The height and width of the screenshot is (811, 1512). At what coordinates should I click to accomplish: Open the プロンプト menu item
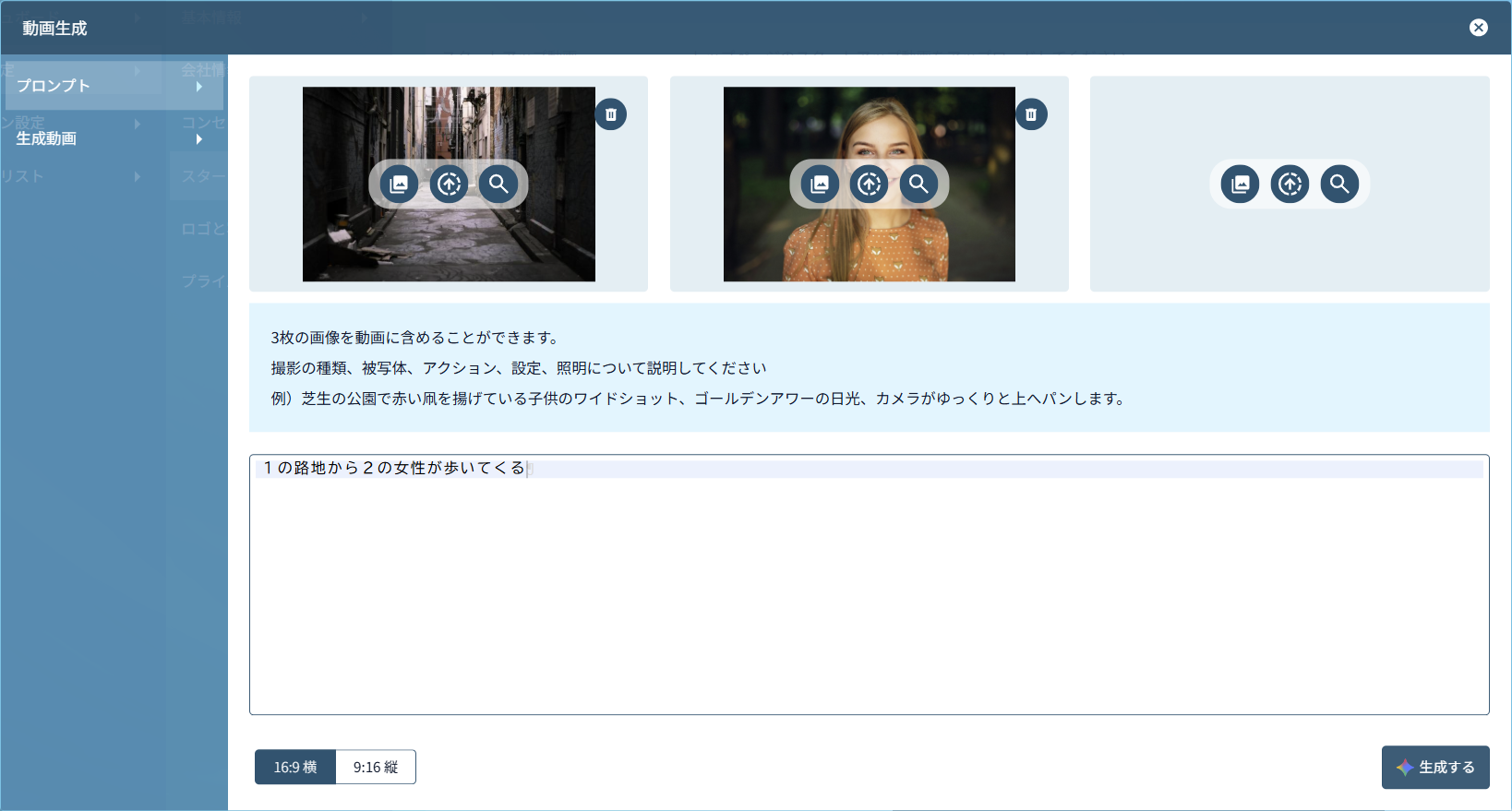click(114, 86)
